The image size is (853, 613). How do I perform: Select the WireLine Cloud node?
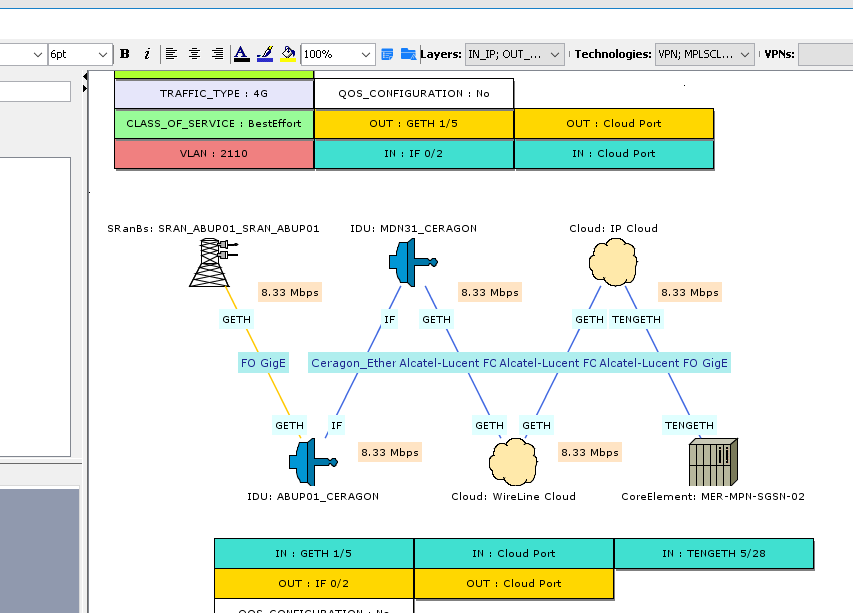point(512,463)
